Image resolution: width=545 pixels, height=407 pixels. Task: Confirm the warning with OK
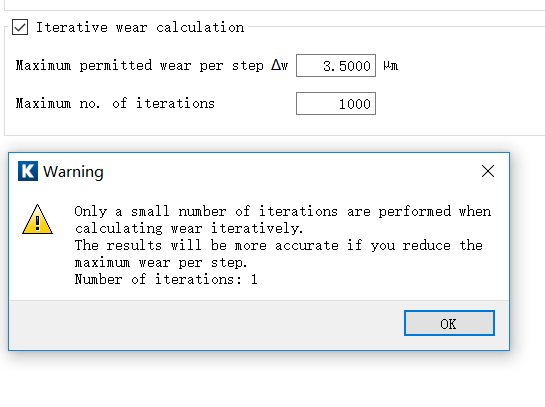click(449, 323)
